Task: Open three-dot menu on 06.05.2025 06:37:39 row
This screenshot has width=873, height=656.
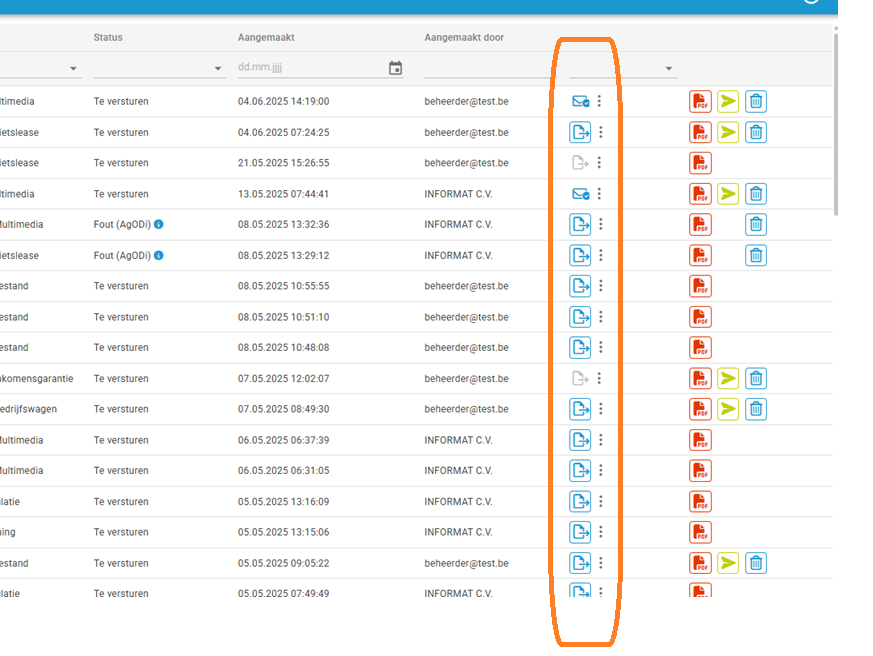Action: tap(600, 440)
